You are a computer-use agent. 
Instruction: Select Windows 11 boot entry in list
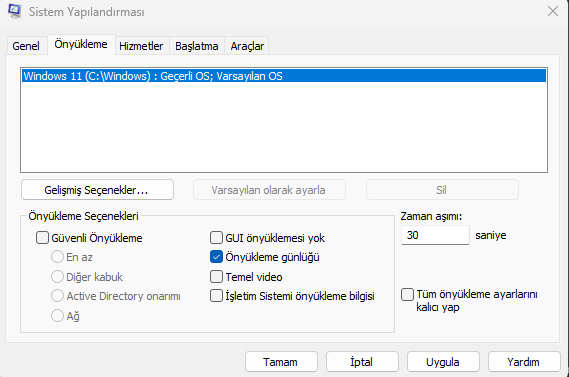click(284, 76)
